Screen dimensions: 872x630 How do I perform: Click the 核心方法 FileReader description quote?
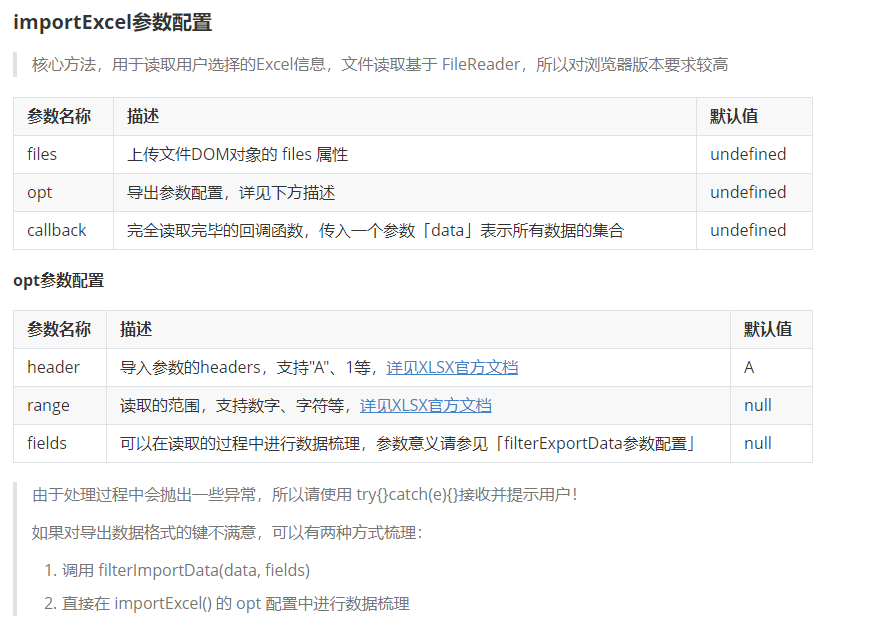tap(380, 65)
